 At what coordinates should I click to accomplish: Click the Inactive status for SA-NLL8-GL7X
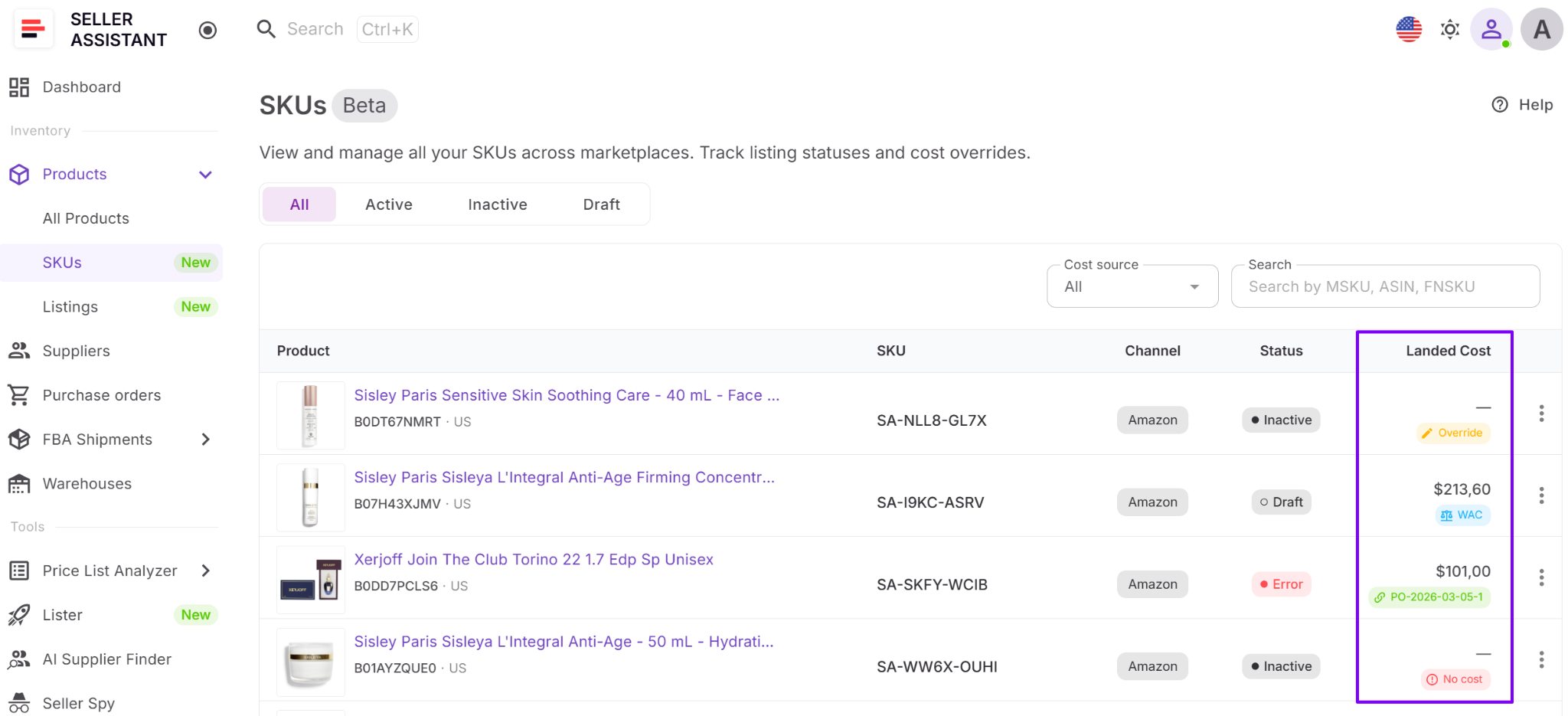point(1281,420)
